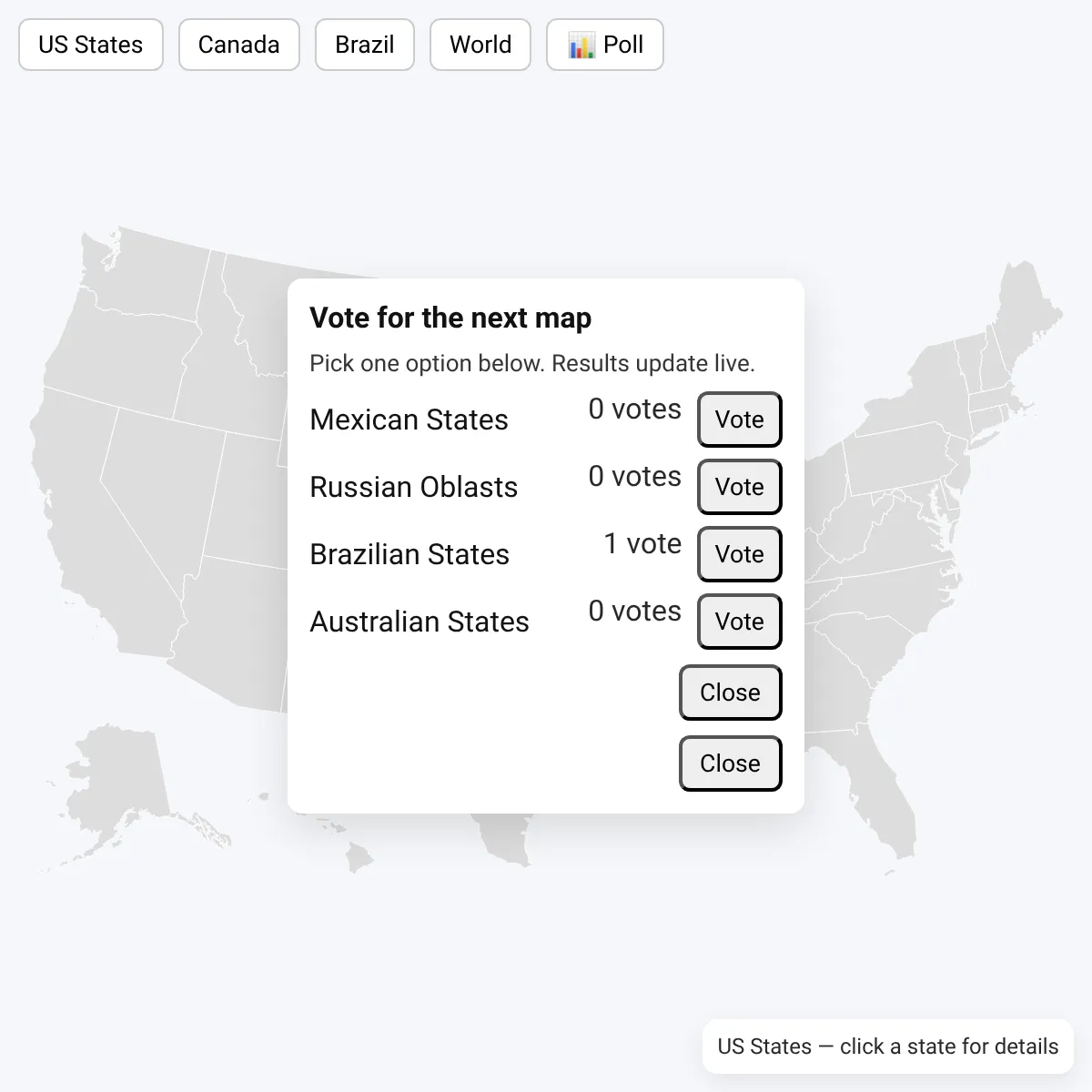Vote for Russian Oblasts
Image resolution: width=1092 pixels, height=1092 pixels.
740,487
